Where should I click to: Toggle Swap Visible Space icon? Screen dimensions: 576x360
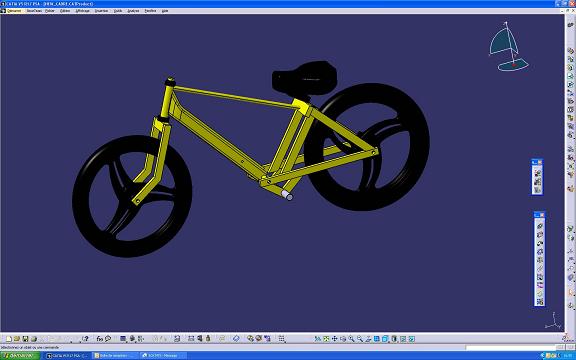(411, 339)
